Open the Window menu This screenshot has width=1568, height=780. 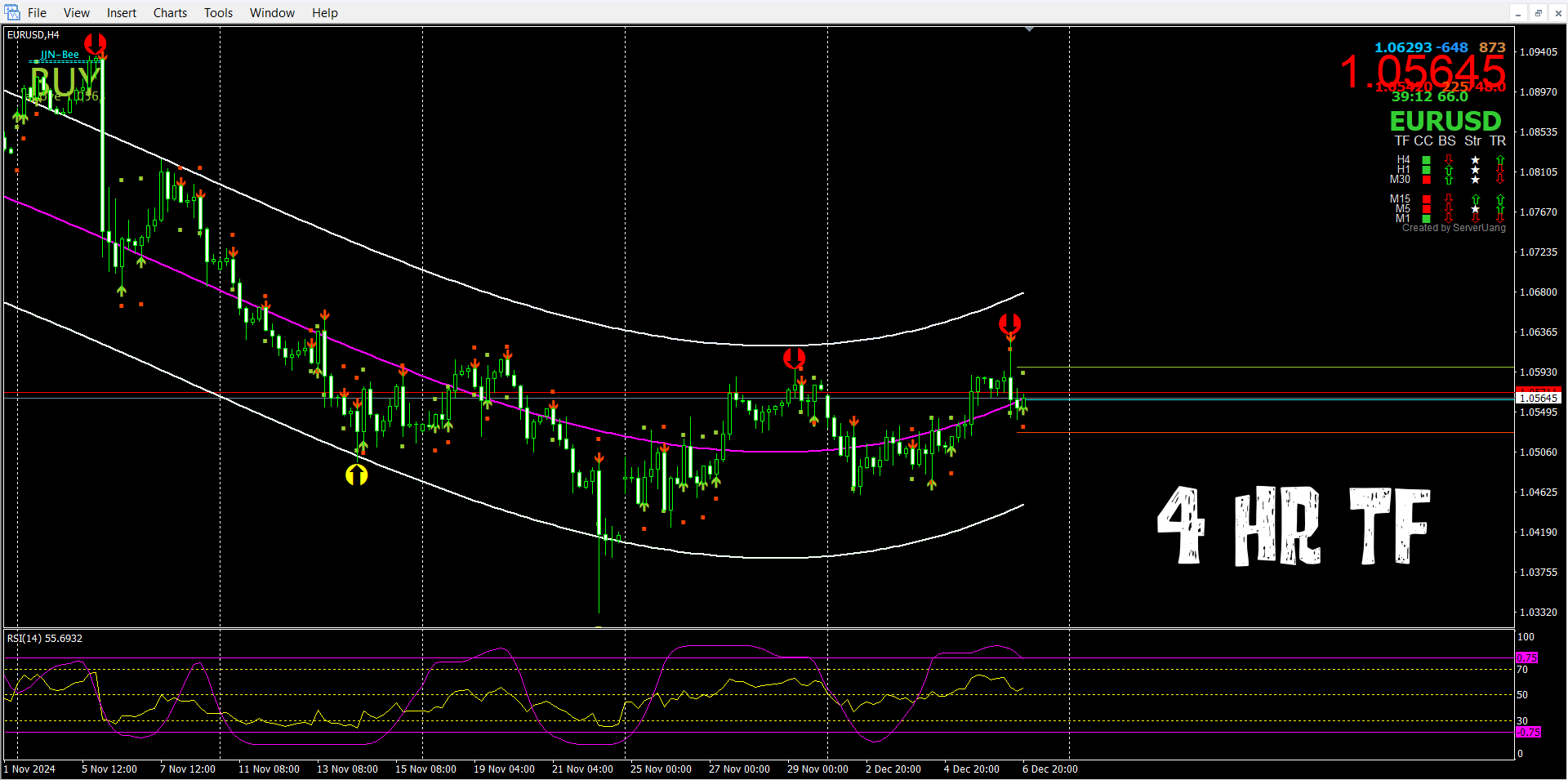[272, 12]
